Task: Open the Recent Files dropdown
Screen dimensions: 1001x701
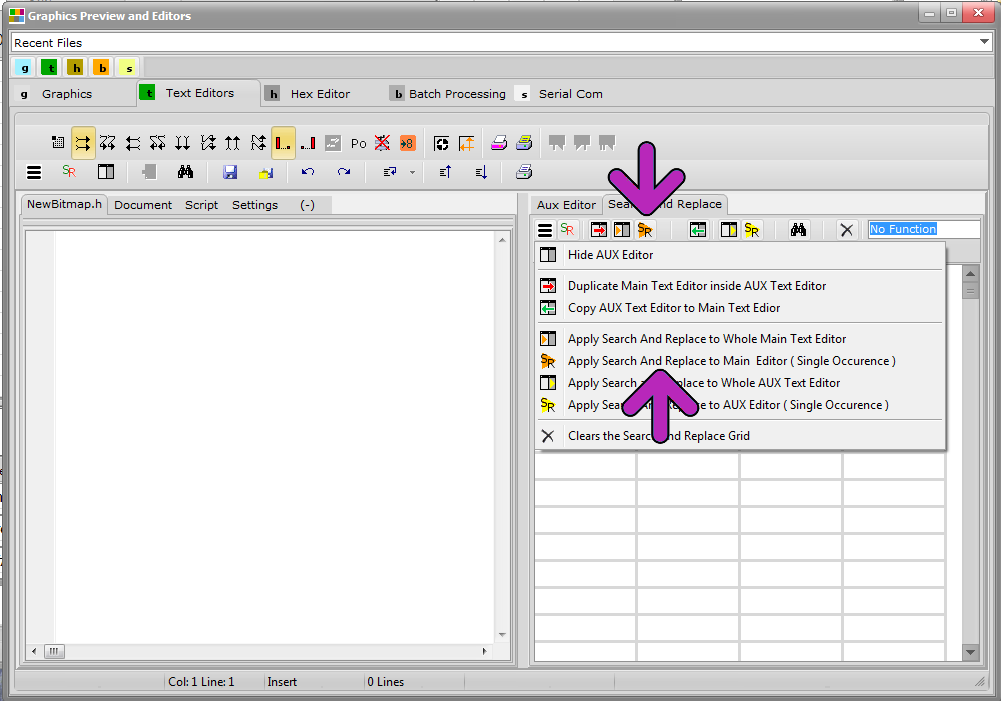Action: tap(984, 42)
